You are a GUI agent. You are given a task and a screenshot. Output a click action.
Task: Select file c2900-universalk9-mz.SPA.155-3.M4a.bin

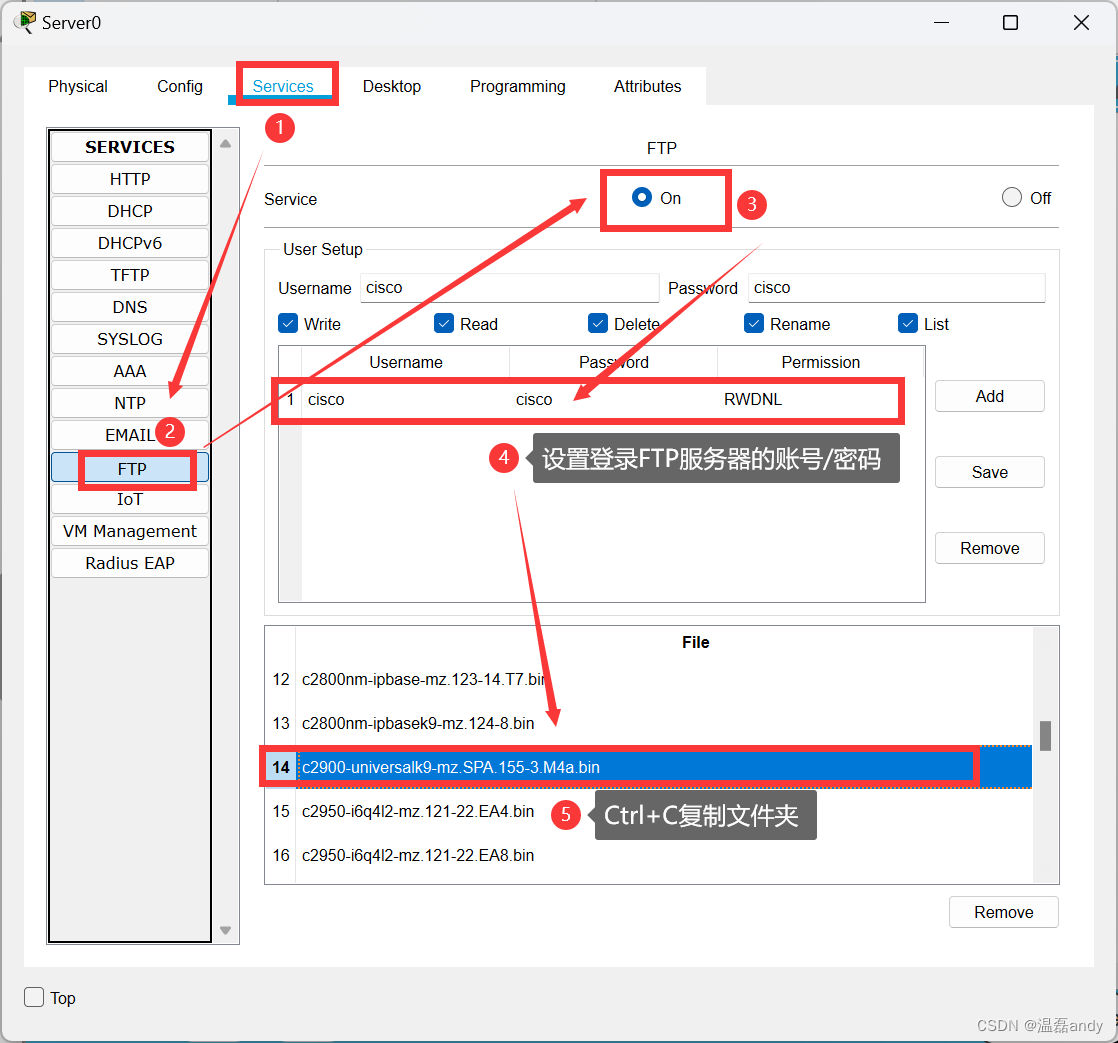[x=663, y=767]
